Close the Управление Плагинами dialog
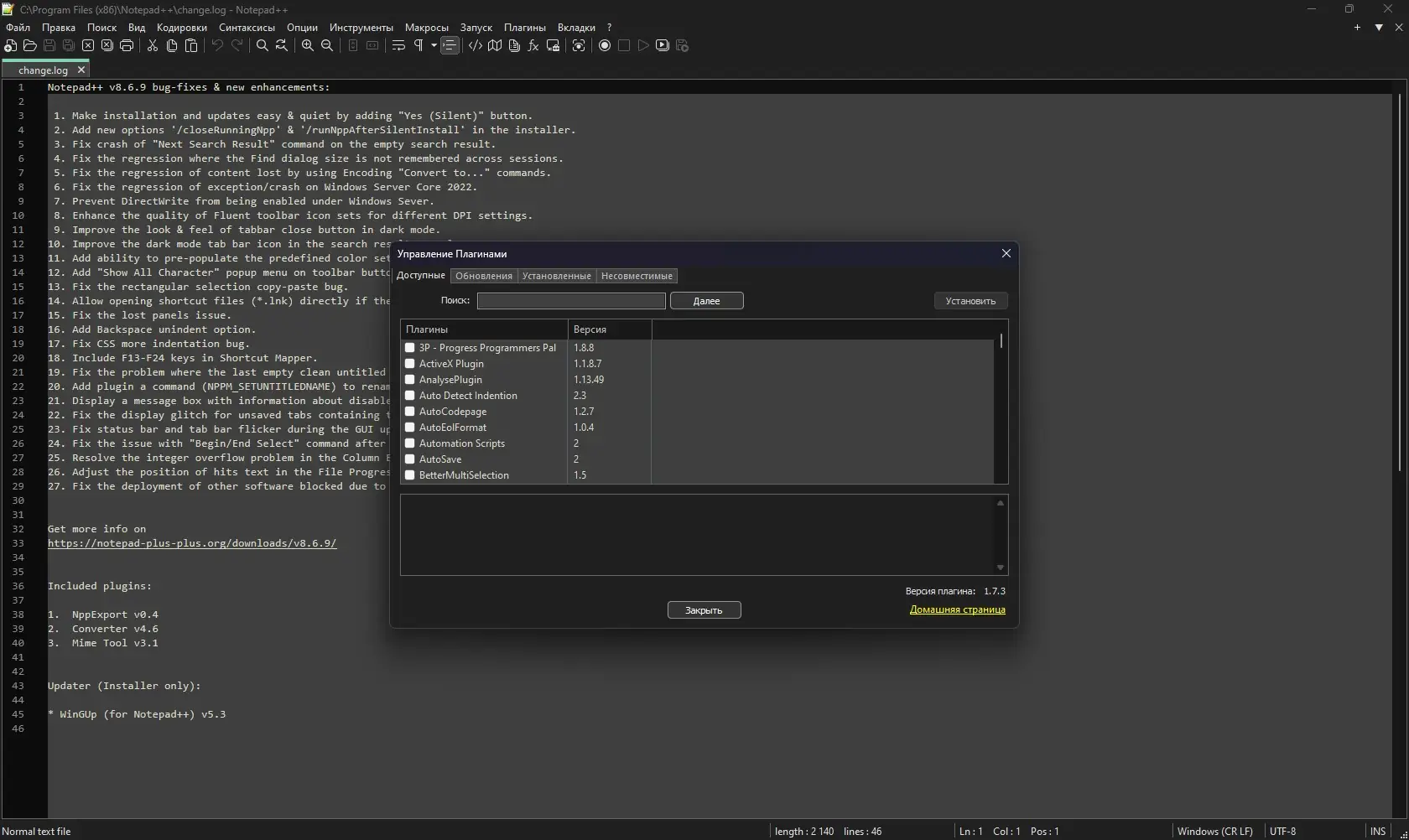 tap(1006, 253)
